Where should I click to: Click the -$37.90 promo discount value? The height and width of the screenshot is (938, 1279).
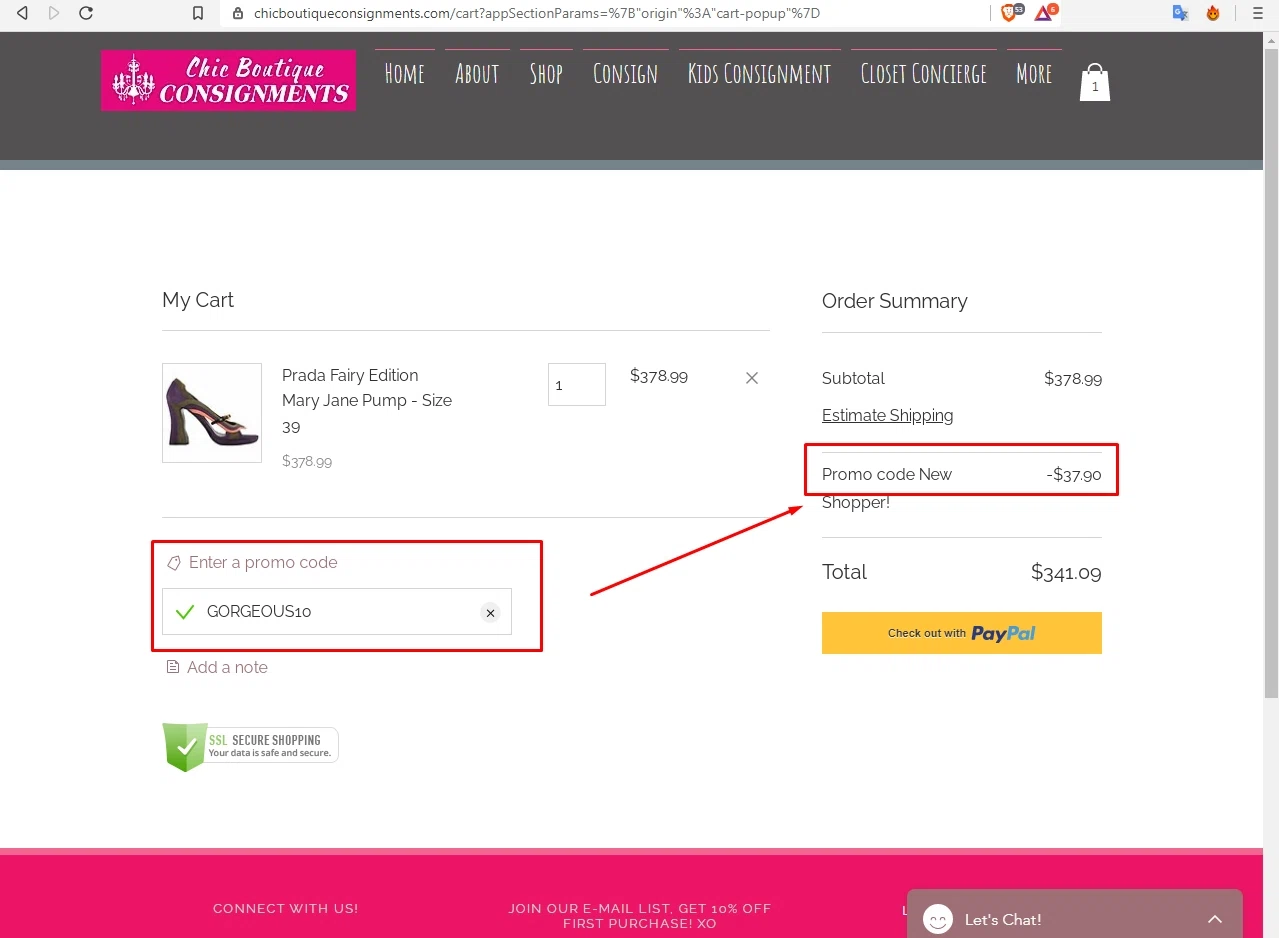coord(1074,475)
